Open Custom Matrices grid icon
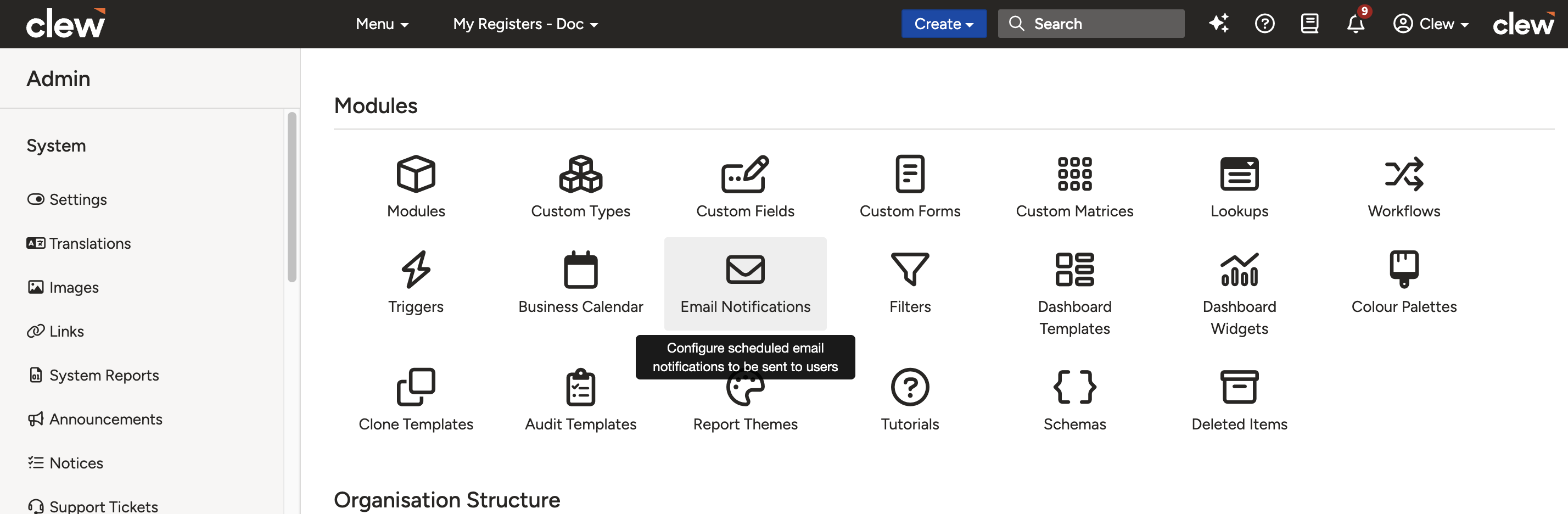This screenshot has height=514, width=1568. click(x=1074, y=174)
